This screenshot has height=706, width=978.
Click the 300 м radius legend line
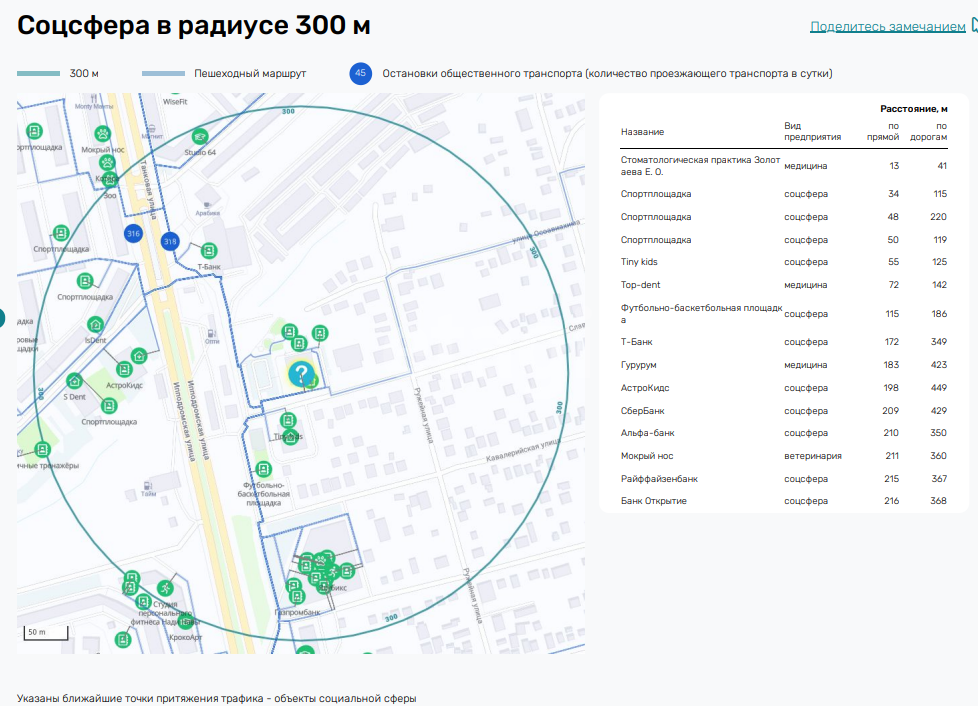click(39, 74)
